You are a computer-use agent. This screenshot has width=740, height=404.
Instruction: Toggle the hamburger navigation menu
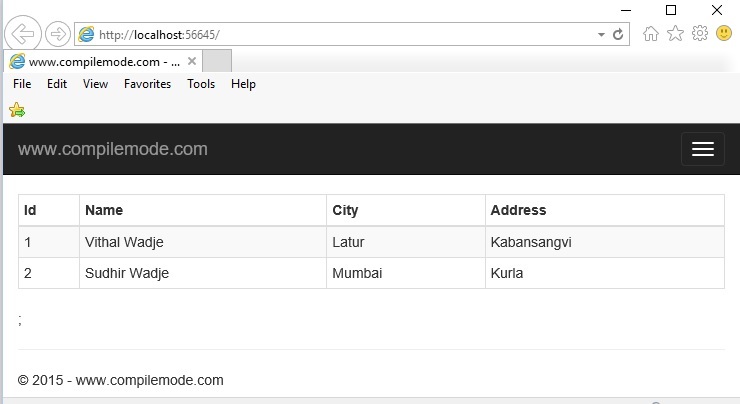coord(702,149)
